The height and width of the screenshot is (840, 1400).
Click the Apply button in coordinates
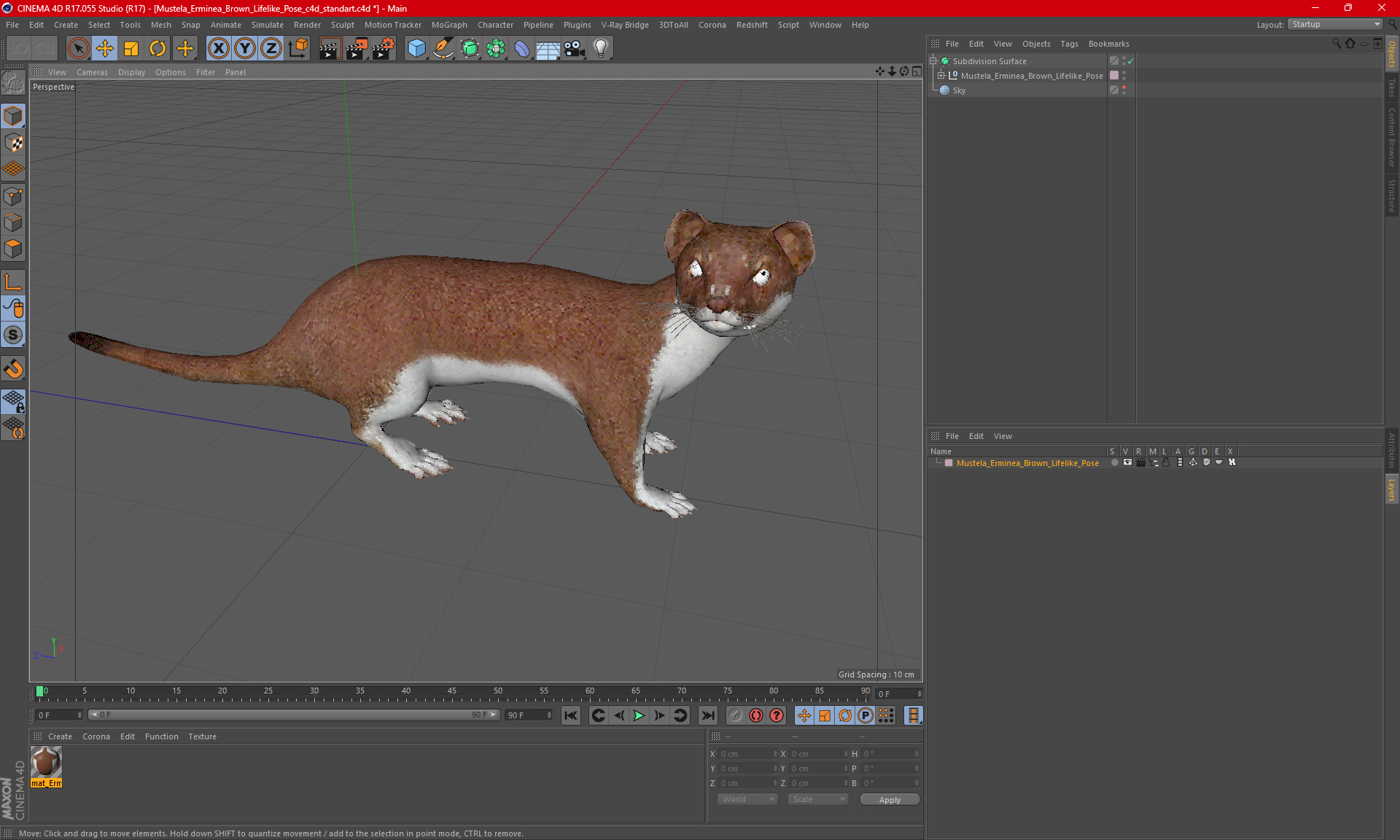pos(890,800)
